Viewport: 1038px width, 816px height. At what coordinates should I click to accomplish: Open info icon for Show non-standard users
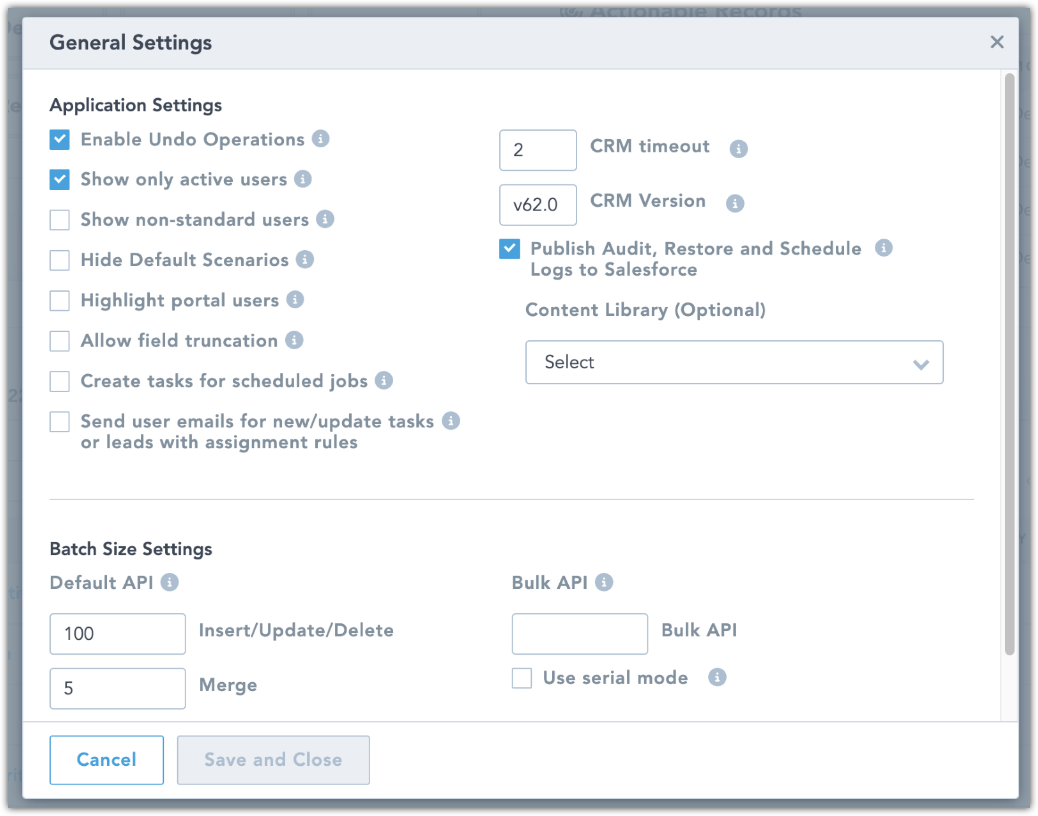(x=325, y=219)
